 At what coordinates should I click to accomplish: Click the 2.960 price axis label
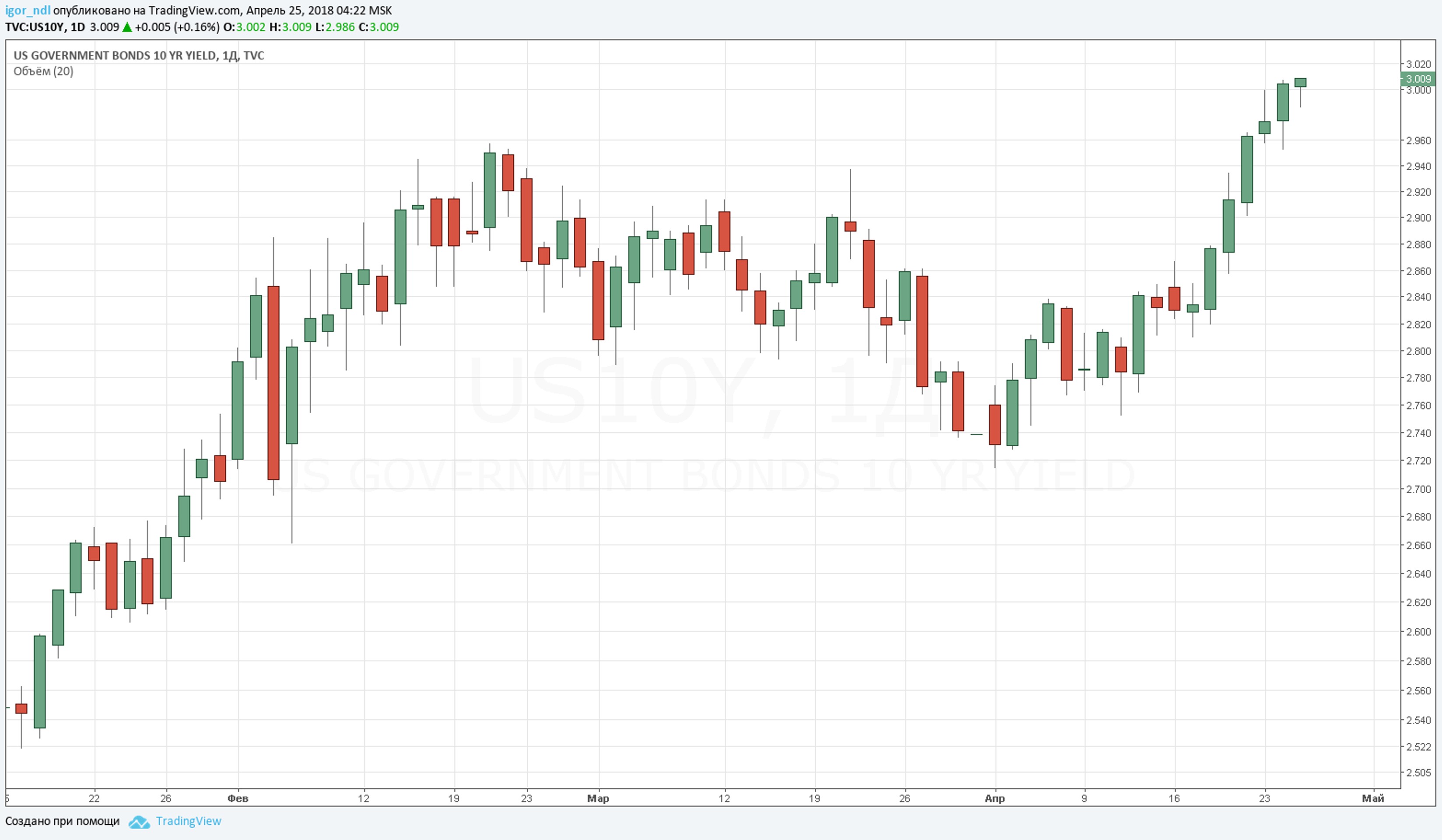(1418, 140)
